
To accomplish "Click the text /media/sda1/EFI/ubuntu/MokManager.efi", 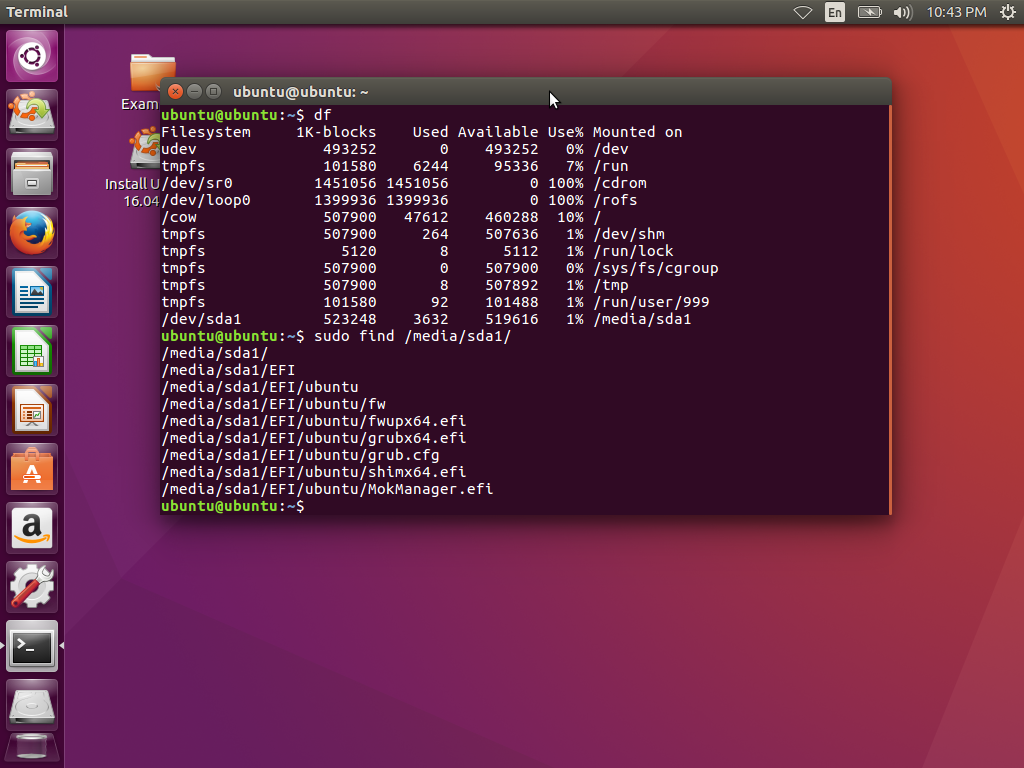I will tap(327, 489).
